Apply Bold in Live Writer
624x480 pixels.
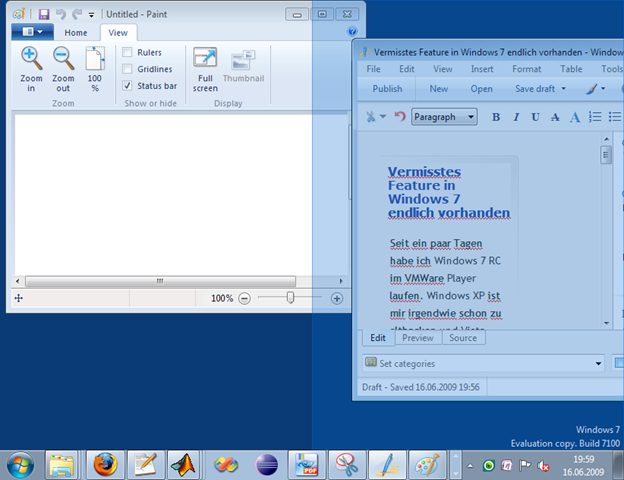click(496, 117)
